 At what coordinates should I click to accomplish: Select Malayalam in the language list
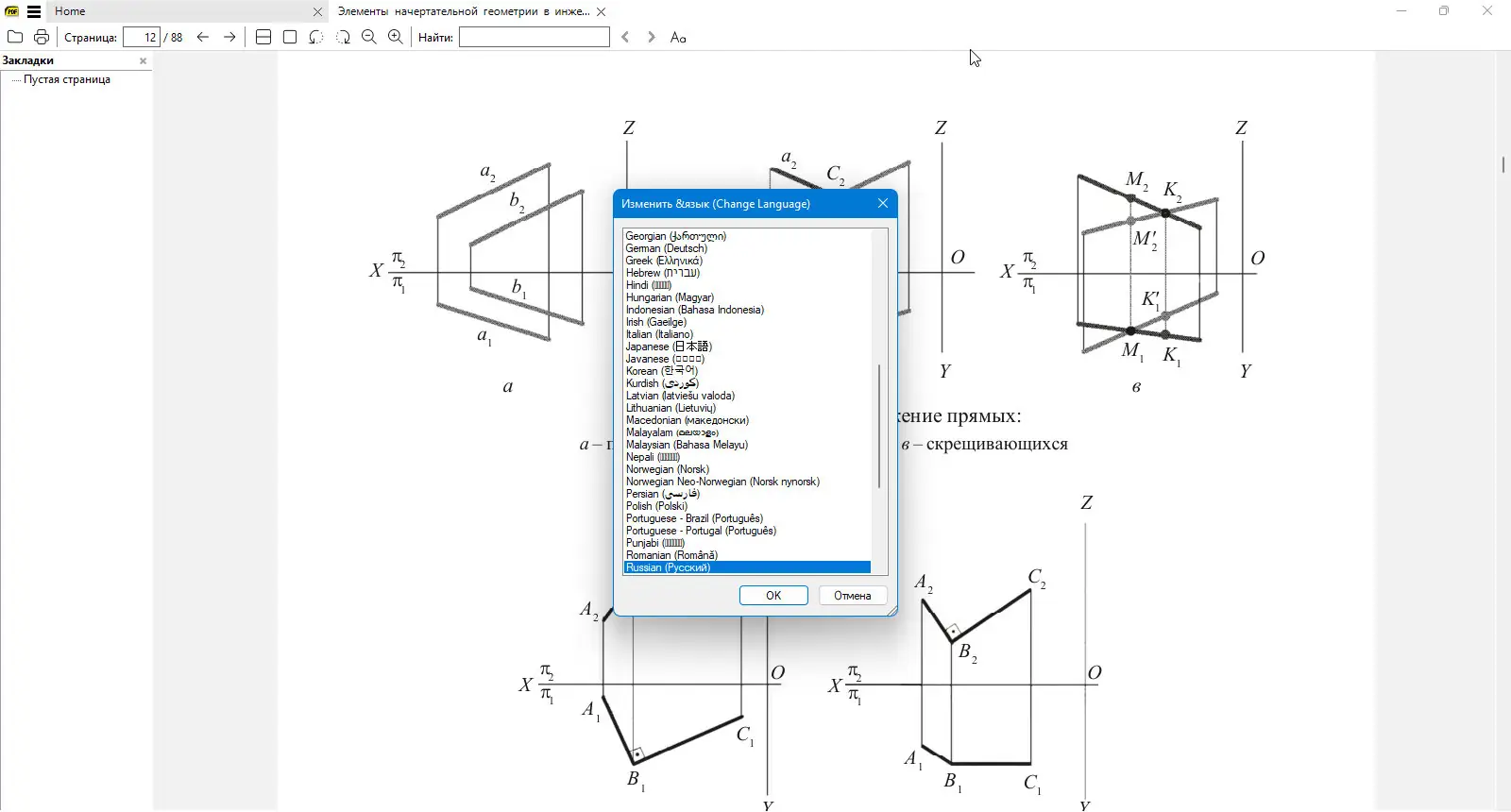(x=747, y=432)
